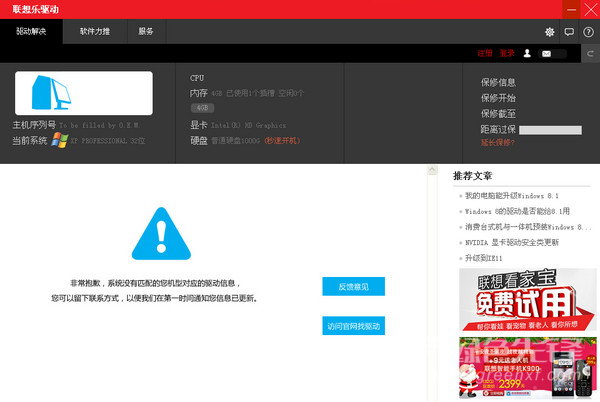Open article NVIDIA 显卡驱动安全类更新
The width and height of the screenshot is (600, 402).
(512, 243)
